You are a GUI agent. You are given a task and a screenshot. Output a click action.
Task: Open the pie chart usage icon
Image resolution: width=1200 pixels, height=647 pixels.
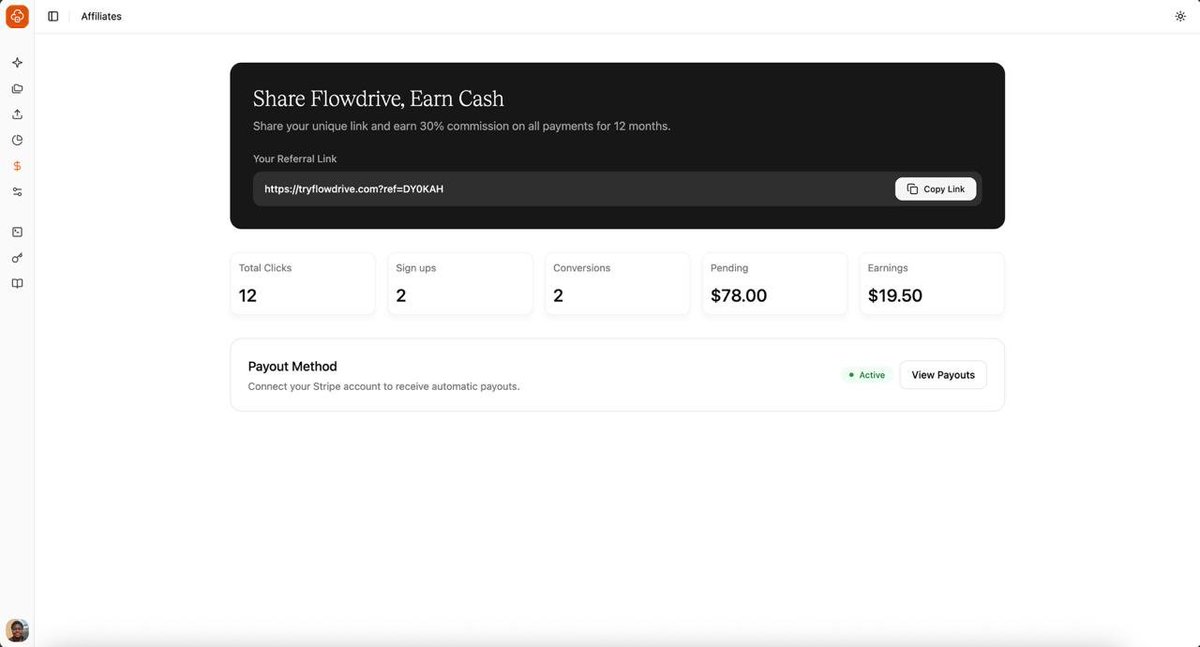17,140
